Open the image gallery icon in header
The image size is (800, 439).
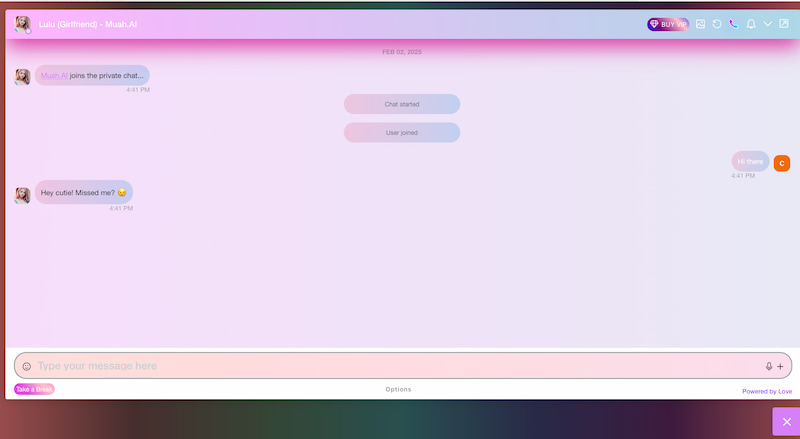(x=701, y=24)
